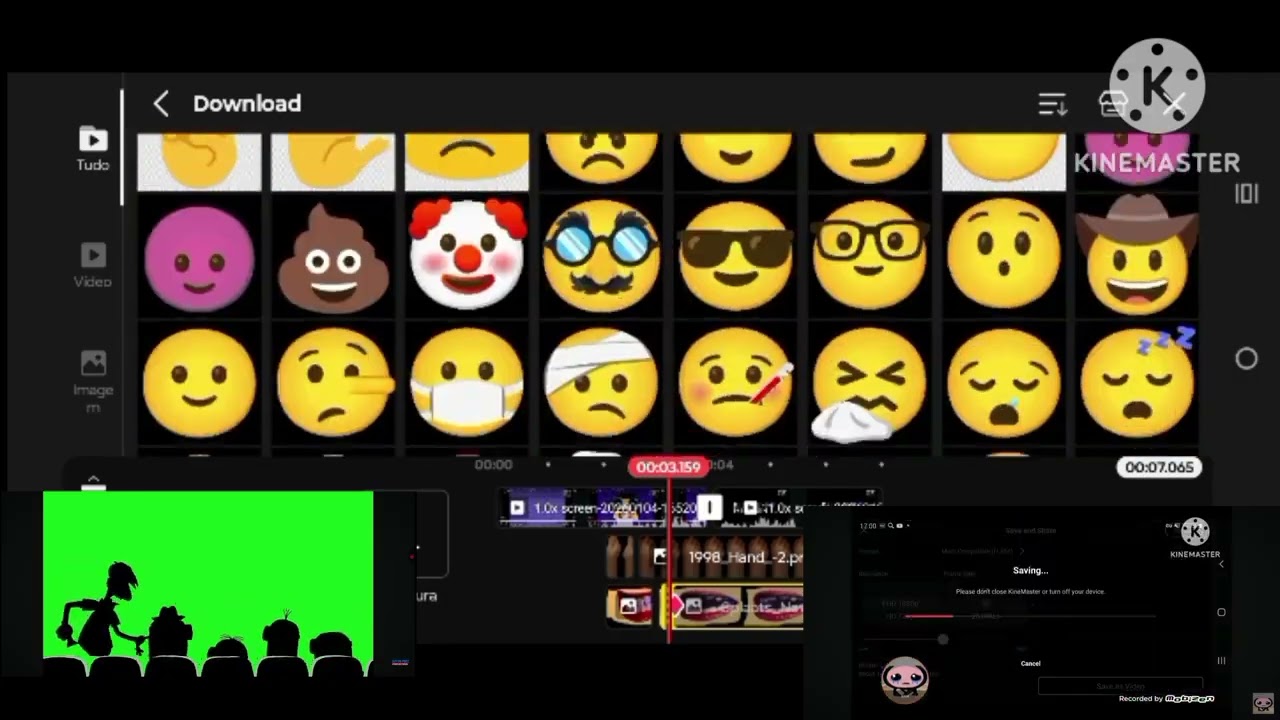Pick the pile of poo emoji
The image size is (1280, 720).
click(333, 258)
